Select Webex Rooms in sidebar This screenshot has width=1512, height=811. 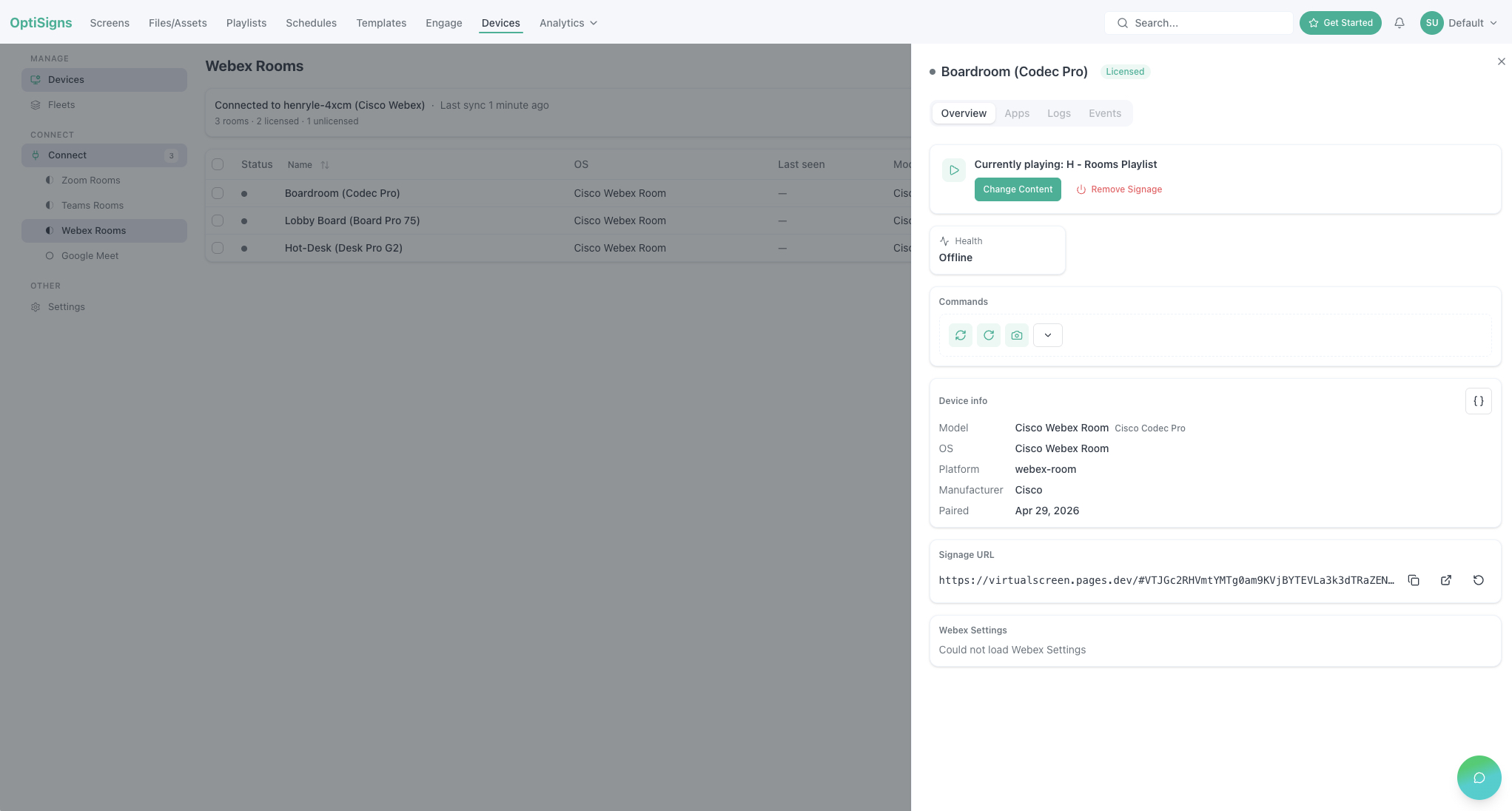click(x=104, y=231)
